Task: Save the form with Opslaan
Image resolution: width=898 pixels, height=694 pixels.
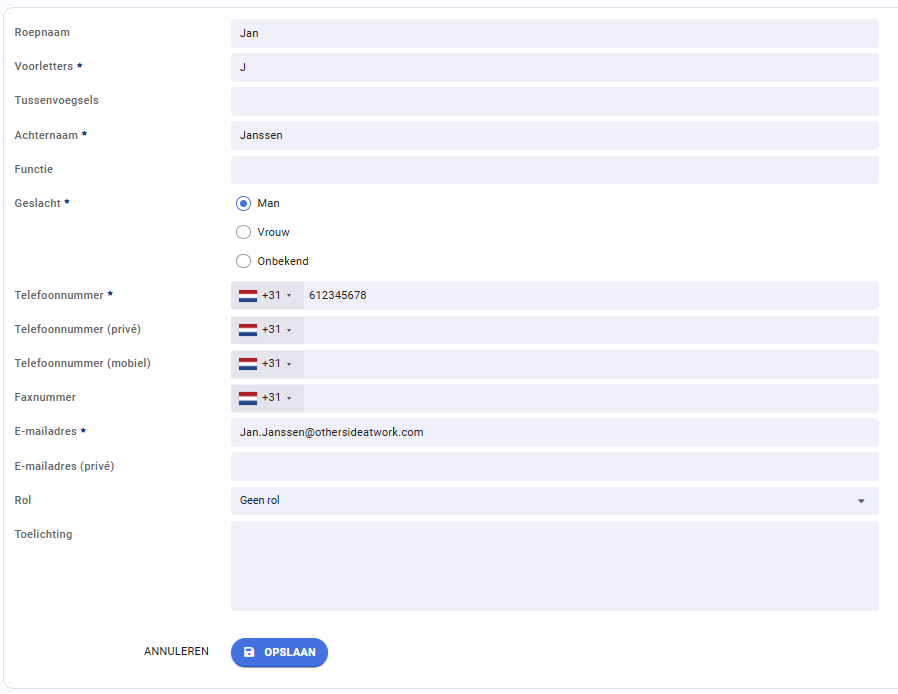Action: pos(279,652)
